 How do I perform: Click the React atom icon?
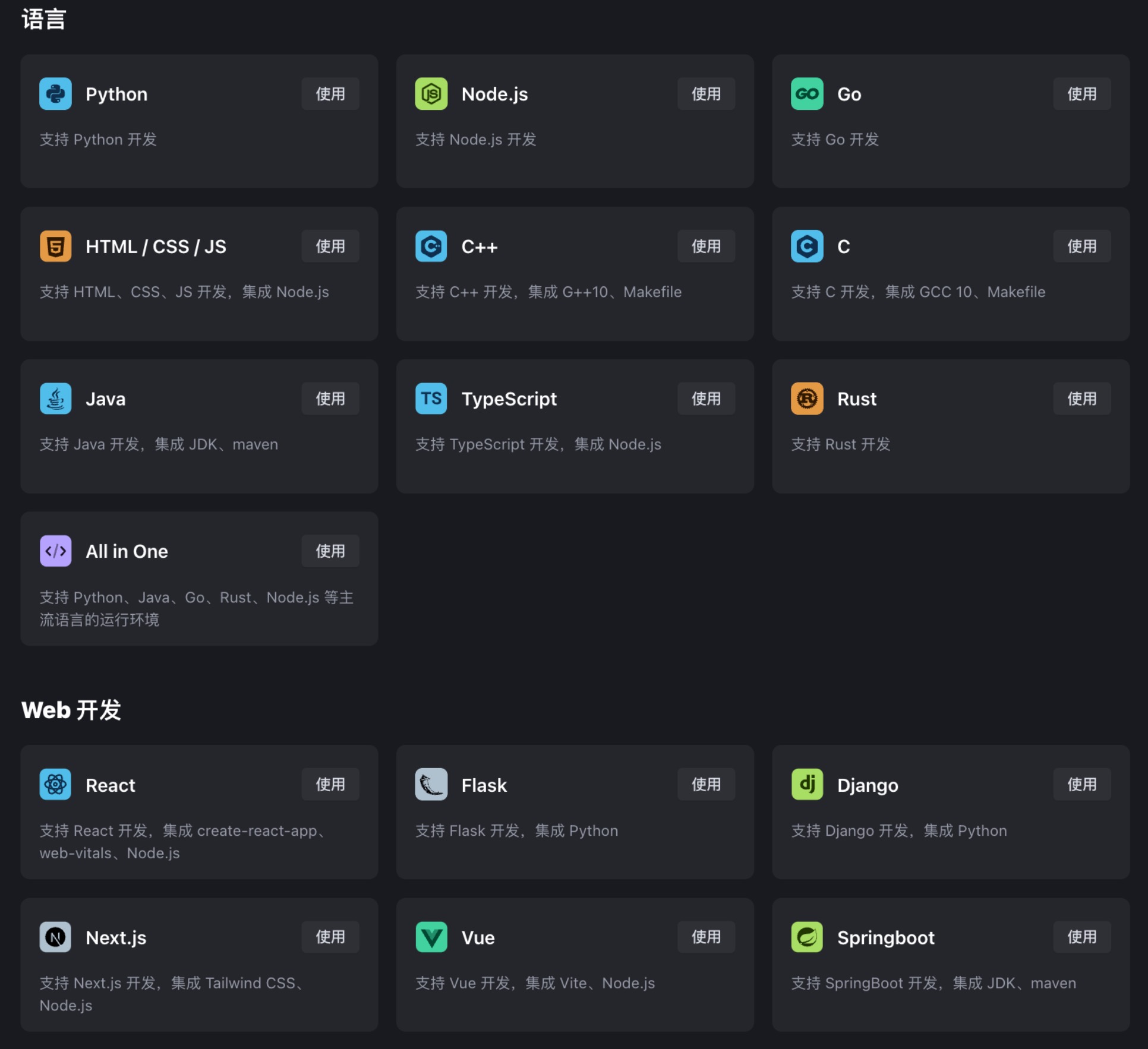pyautogui.click(x=55, y=784)
